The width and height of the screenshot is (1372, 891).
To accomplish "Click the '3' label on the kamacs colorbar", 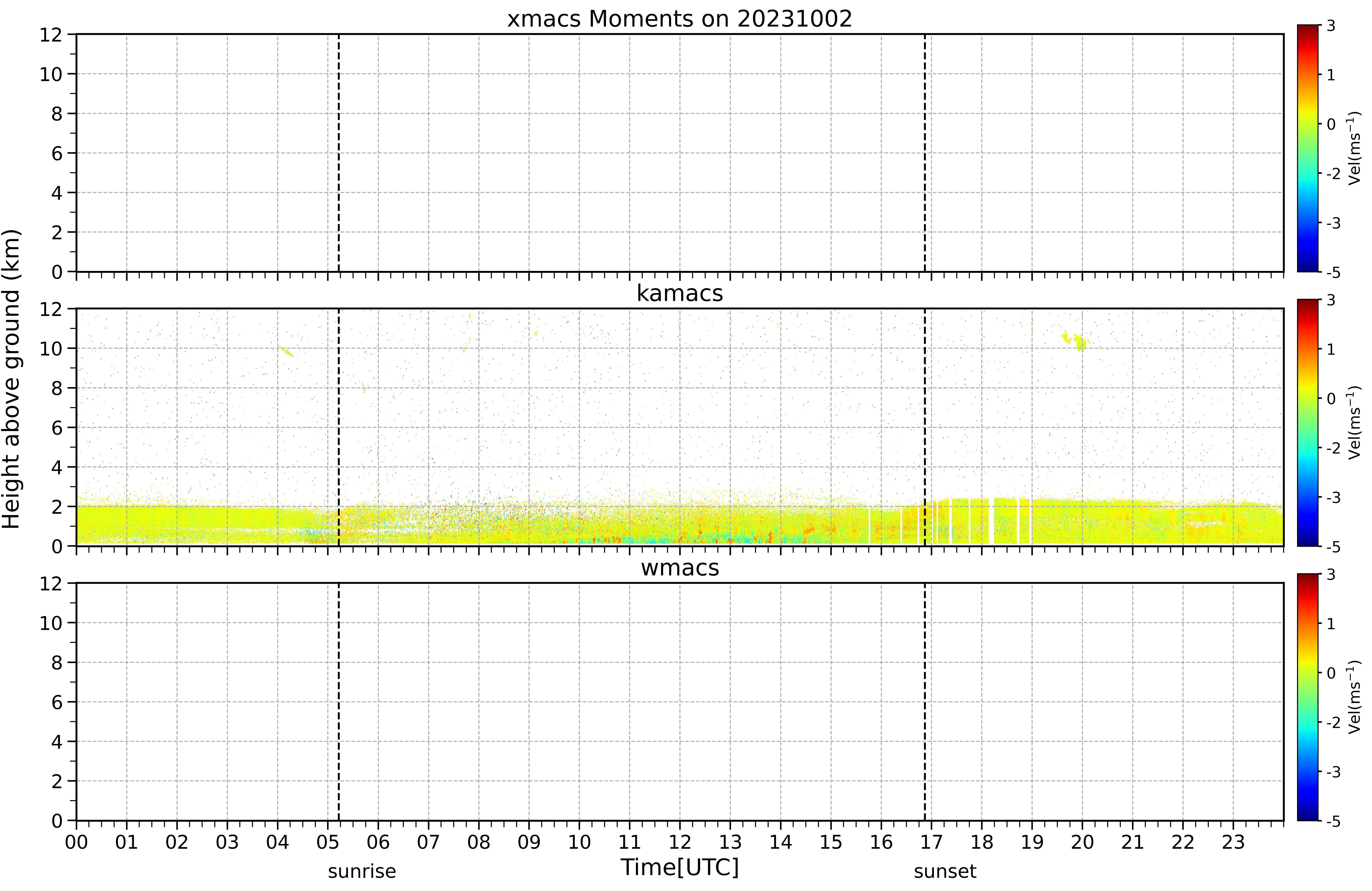I will pos(1331,300).
